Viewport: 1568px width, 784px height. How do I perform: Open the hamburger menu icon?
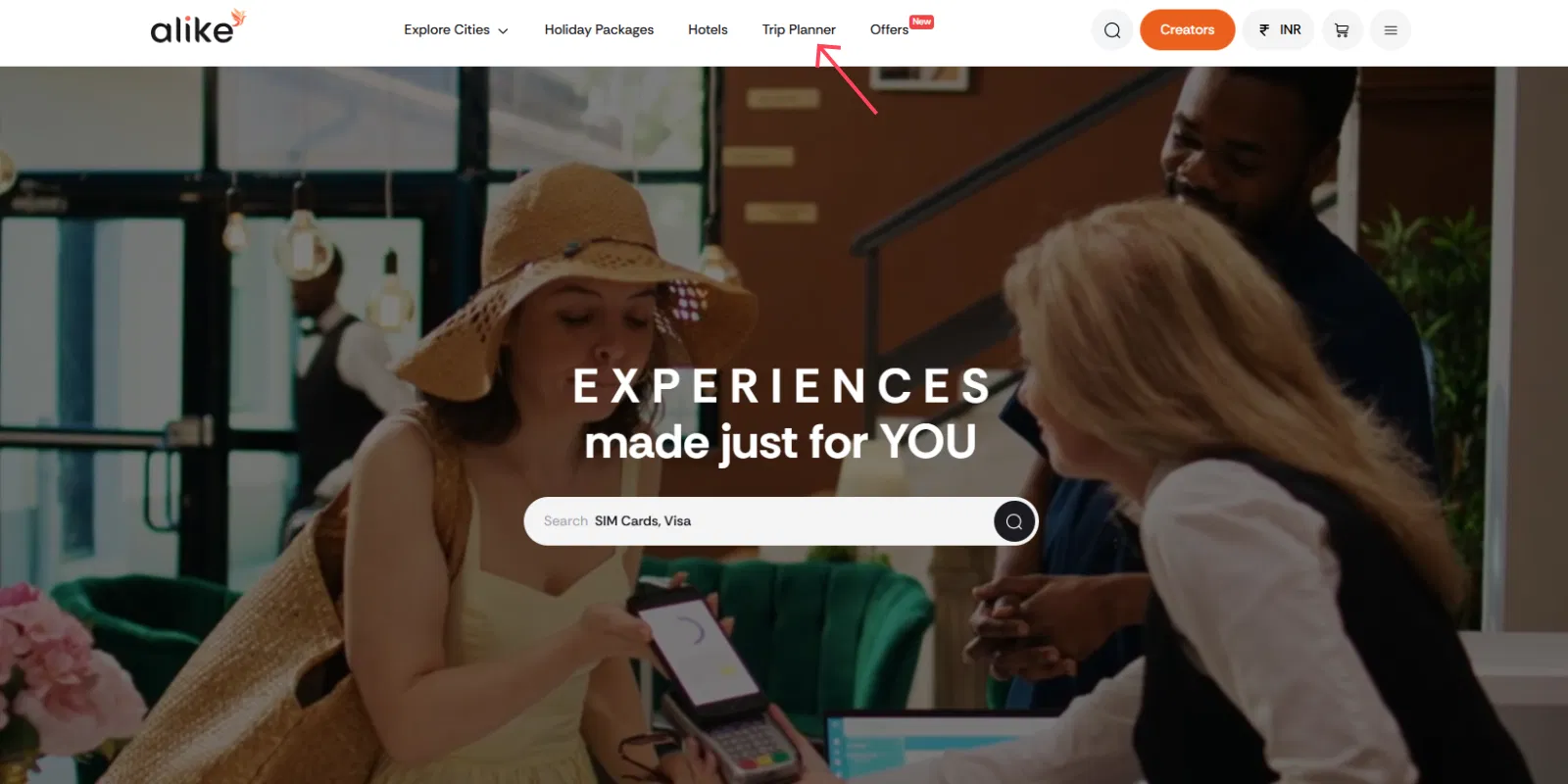tap(1391, 30)
